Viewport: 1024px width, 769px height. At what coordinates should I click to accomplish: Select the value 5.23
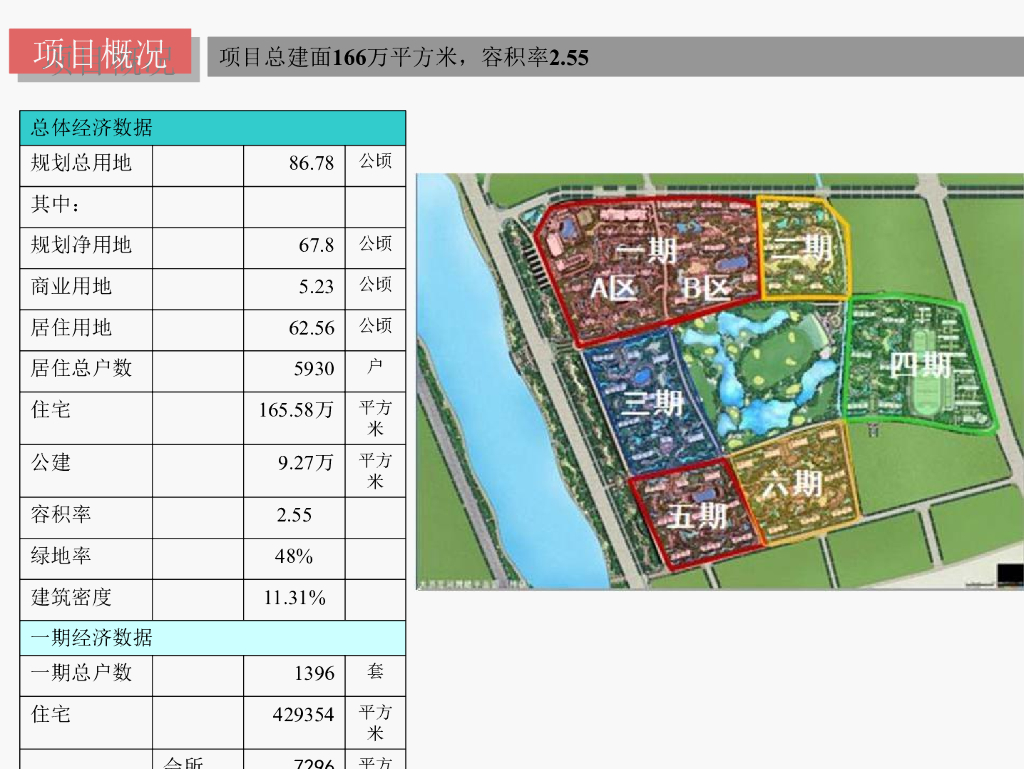316,287
